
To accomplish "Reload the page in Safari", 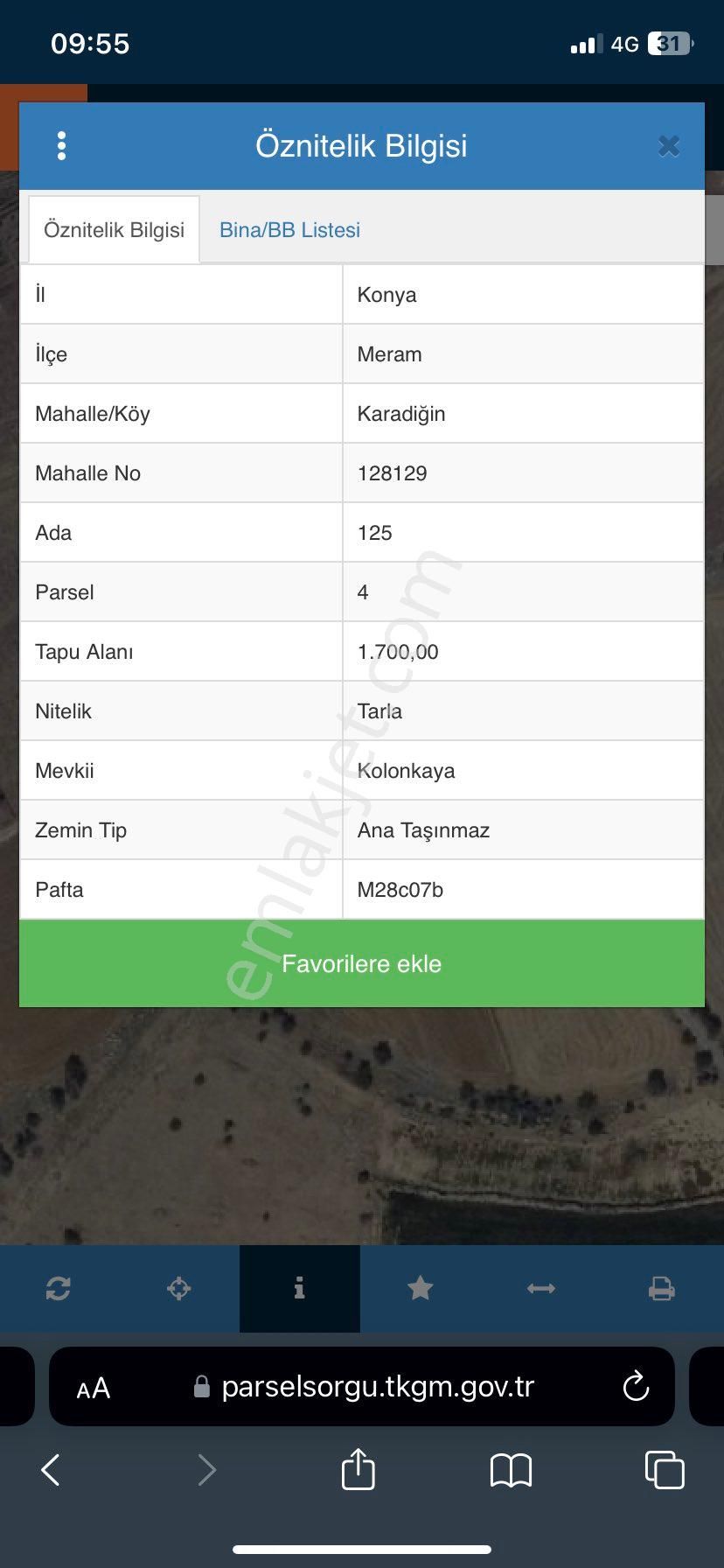I will click(x=636, y=1386).
